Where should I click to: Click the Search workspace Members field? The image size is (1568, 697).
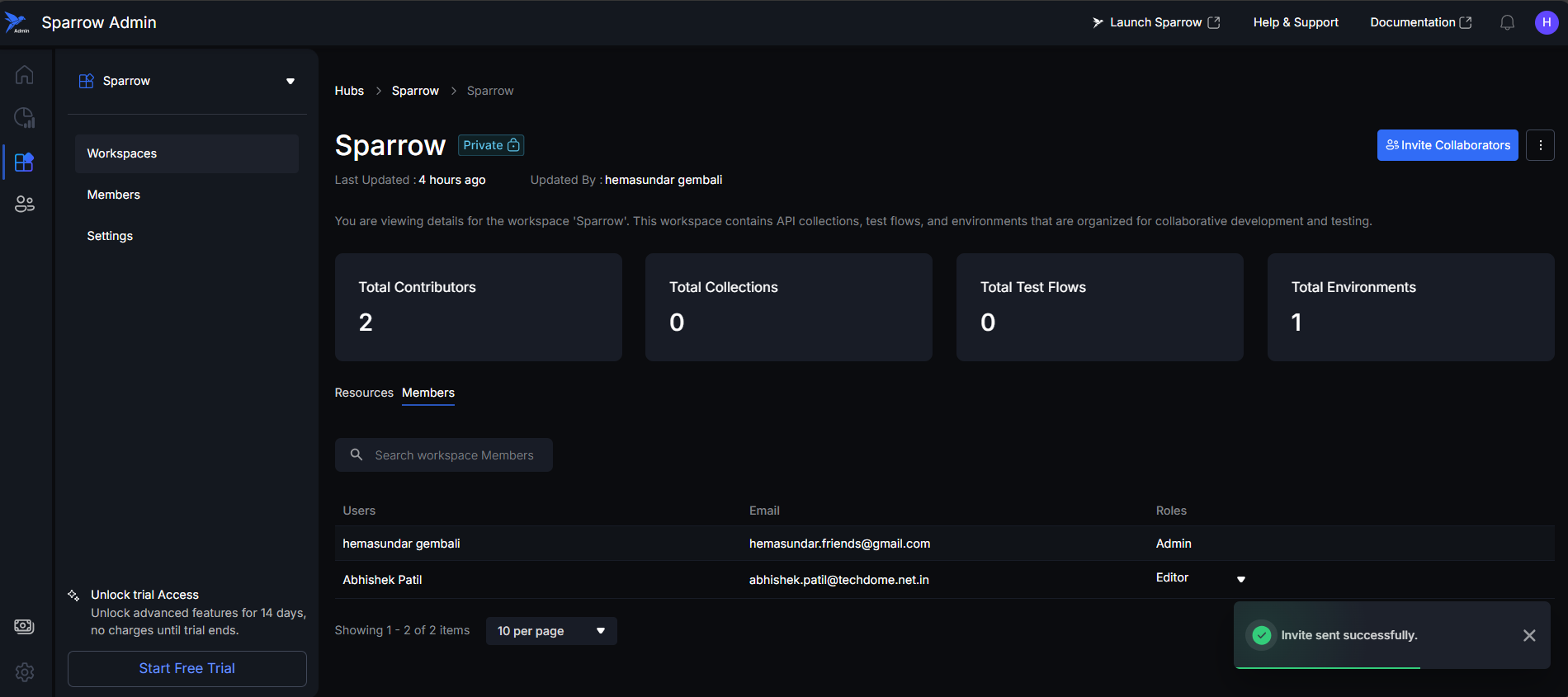click(454, 455)
